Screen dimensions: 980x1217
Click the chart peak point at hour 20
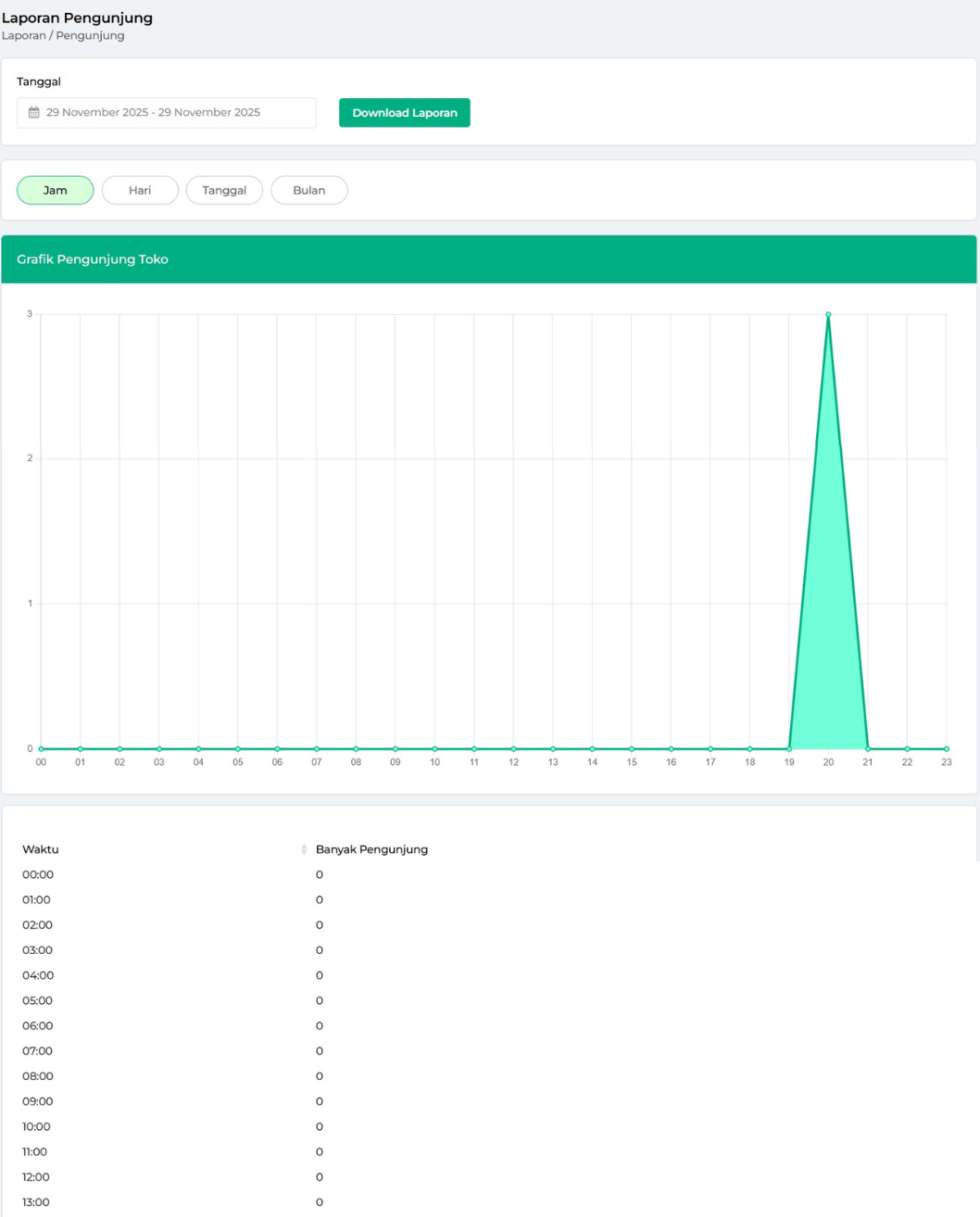click(828, 315)
